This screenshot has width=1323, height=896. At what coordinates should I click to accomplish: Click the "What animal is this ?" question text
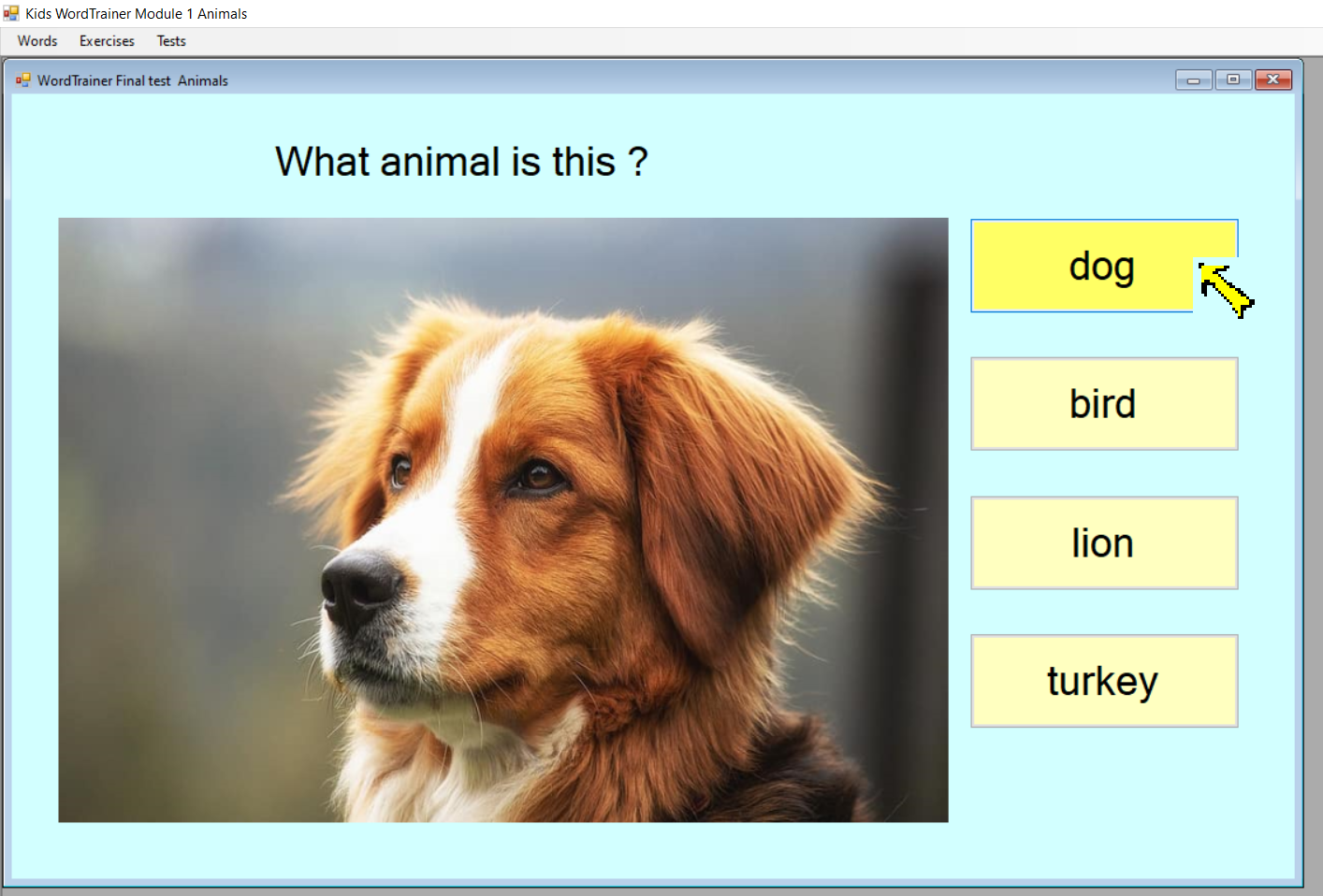[x=461, y=162]
